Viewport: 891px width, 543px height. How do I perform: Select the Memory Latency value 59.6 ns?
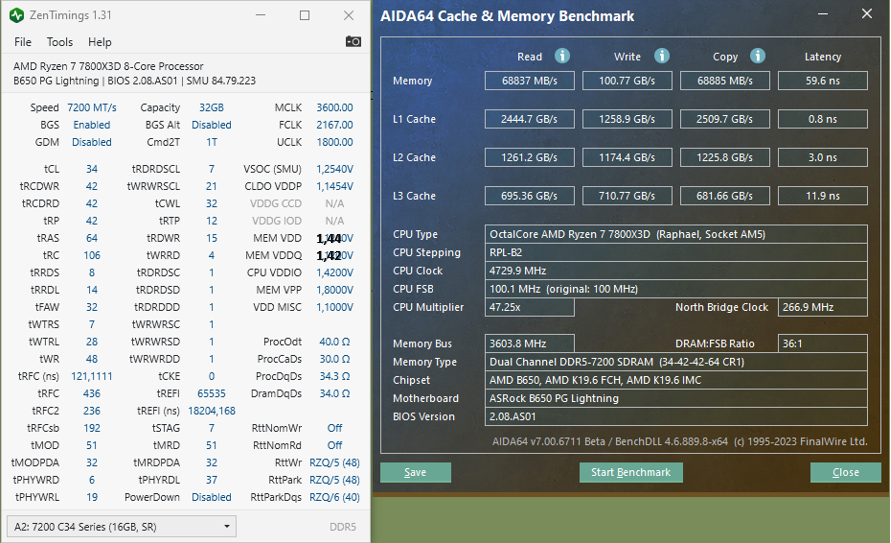click(x=823, y=81)
